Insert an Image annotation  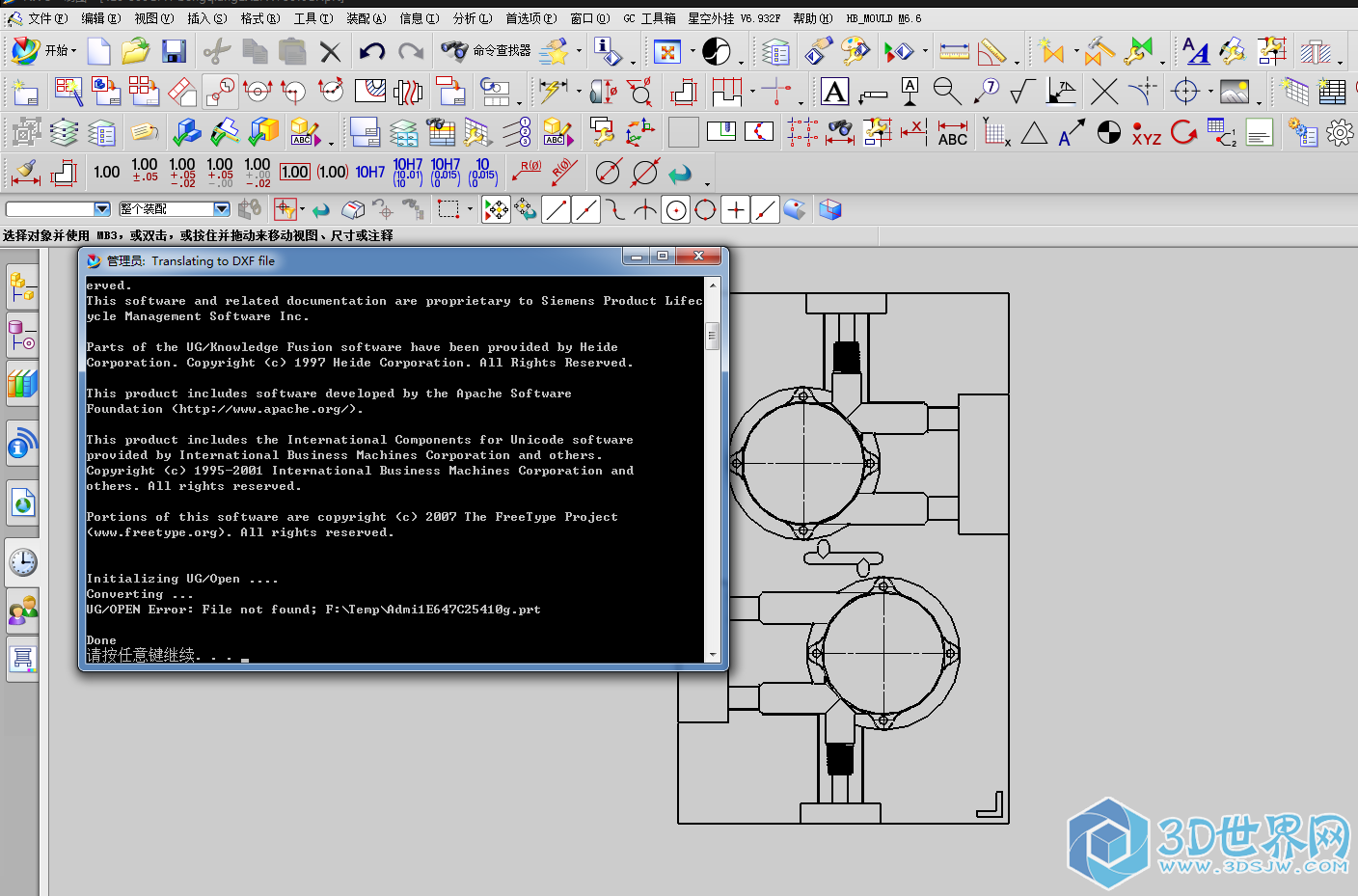(x=1235, y=92)
